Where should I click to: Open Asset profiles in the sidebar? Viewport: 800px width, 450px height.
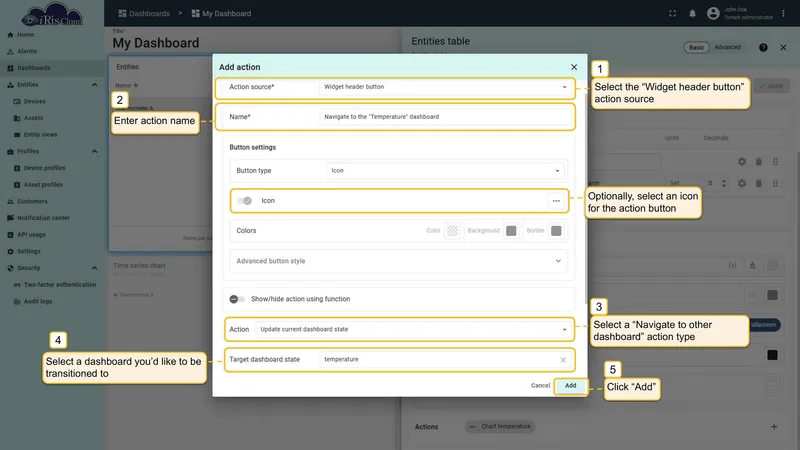tap(43, 185)
